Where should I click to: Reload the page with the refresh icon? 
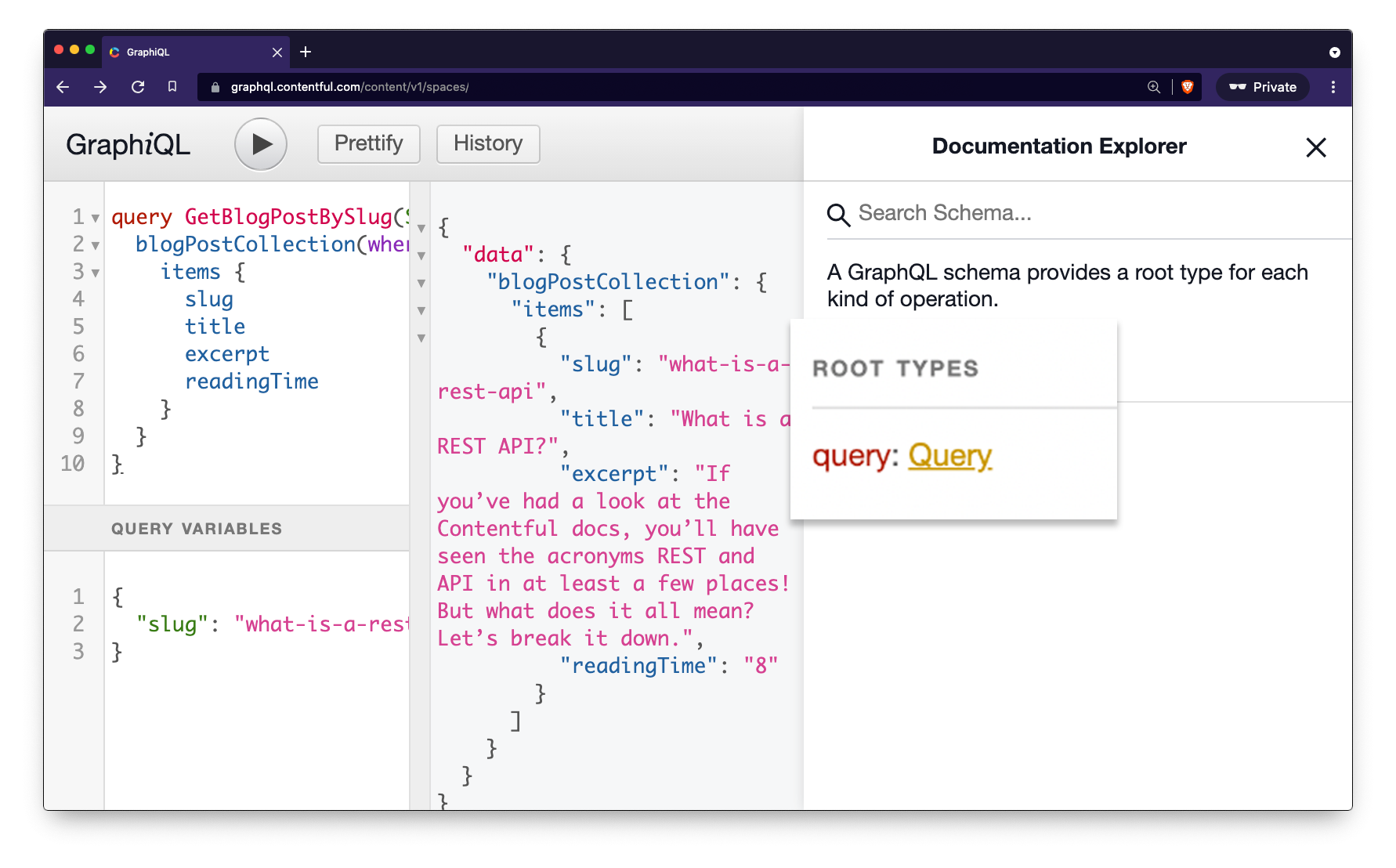click(138, 87)
